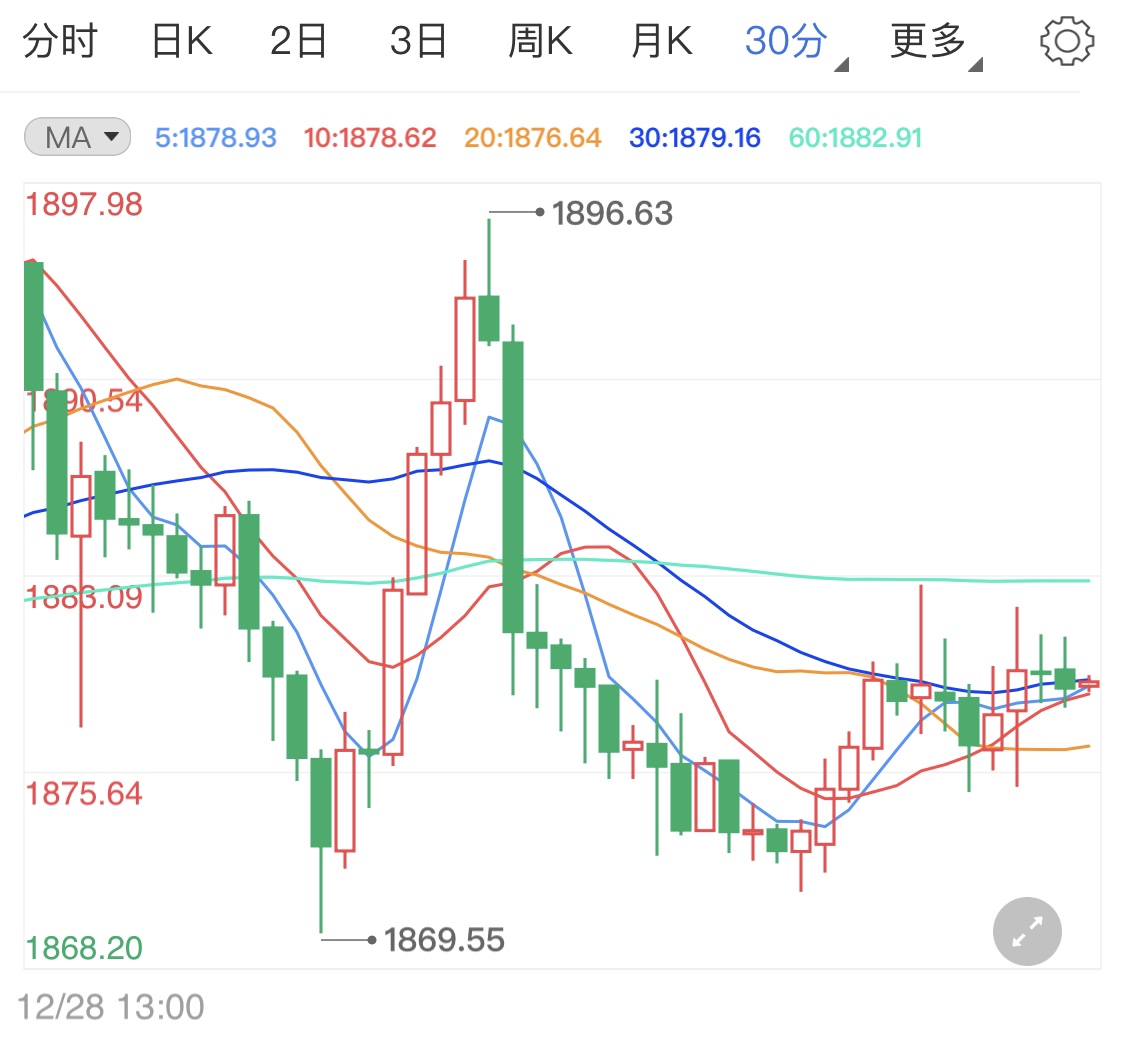Image resolution: width=1125 pixels, height=1050 pixels.
Task: Open the MA indicator selector
Action: [76, 138]
